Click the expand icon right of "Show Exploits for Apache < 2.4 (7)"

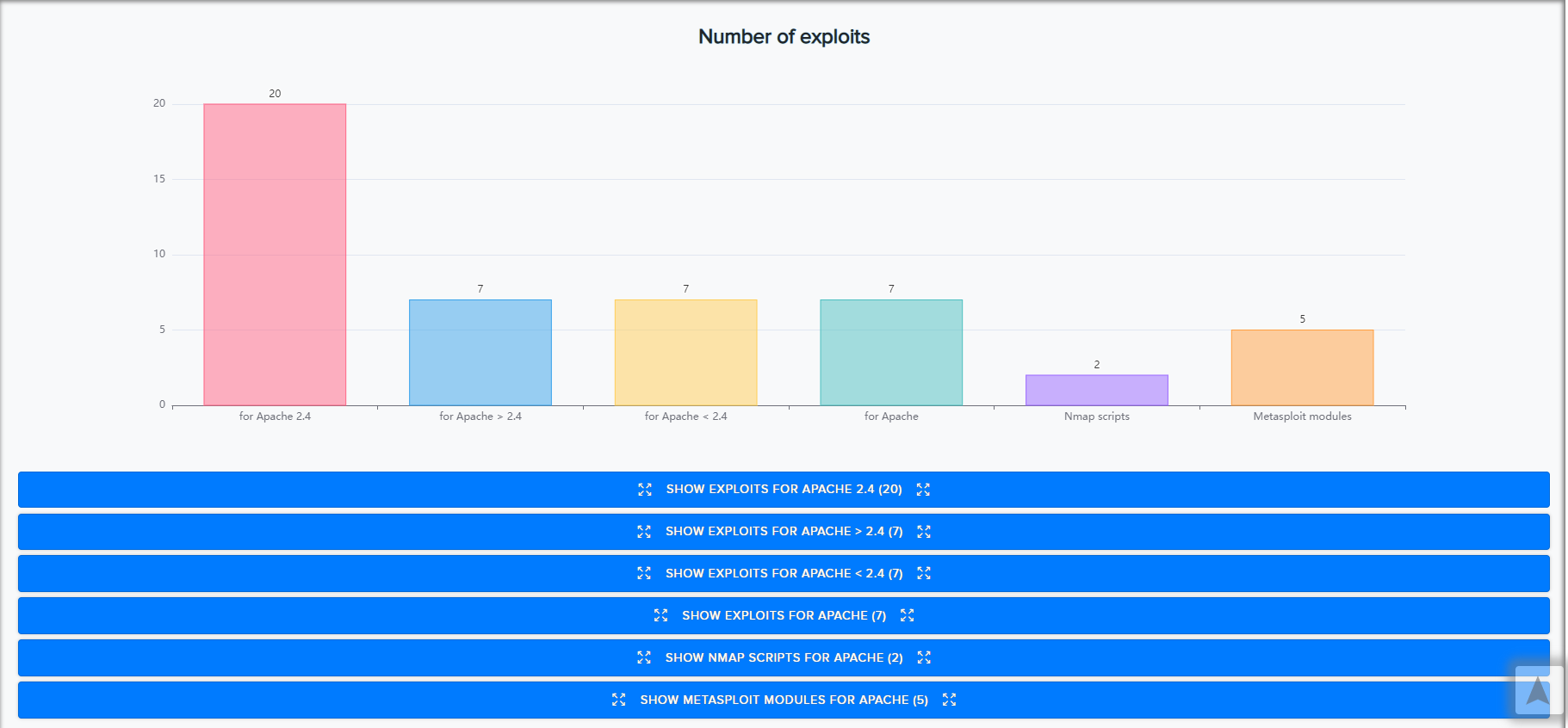(924, 573)
